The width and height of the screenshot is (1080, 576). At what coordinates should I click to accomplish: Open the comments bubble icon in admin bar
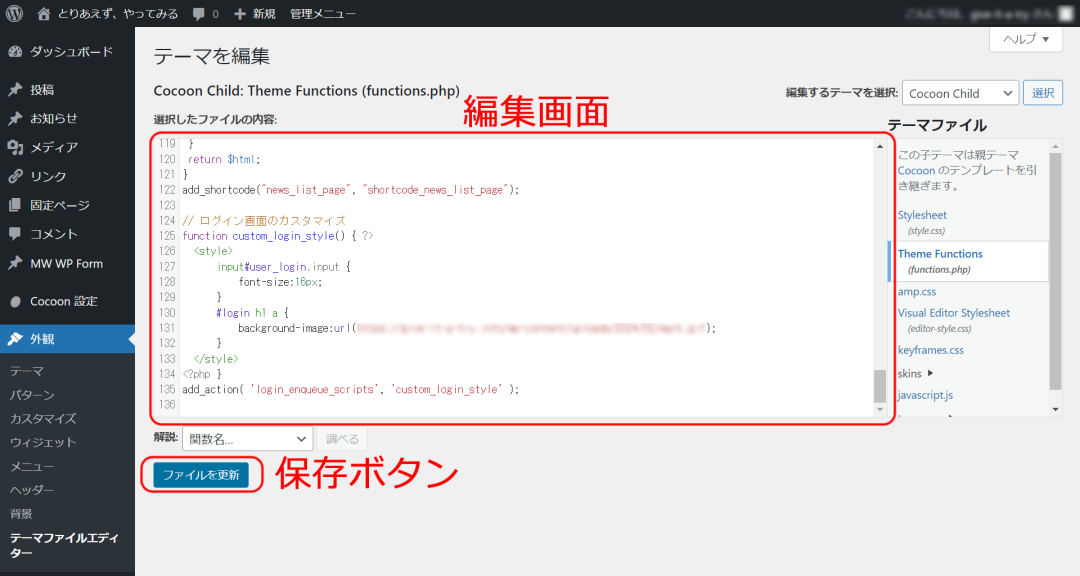pyautogui.click(x=199, y=14)
